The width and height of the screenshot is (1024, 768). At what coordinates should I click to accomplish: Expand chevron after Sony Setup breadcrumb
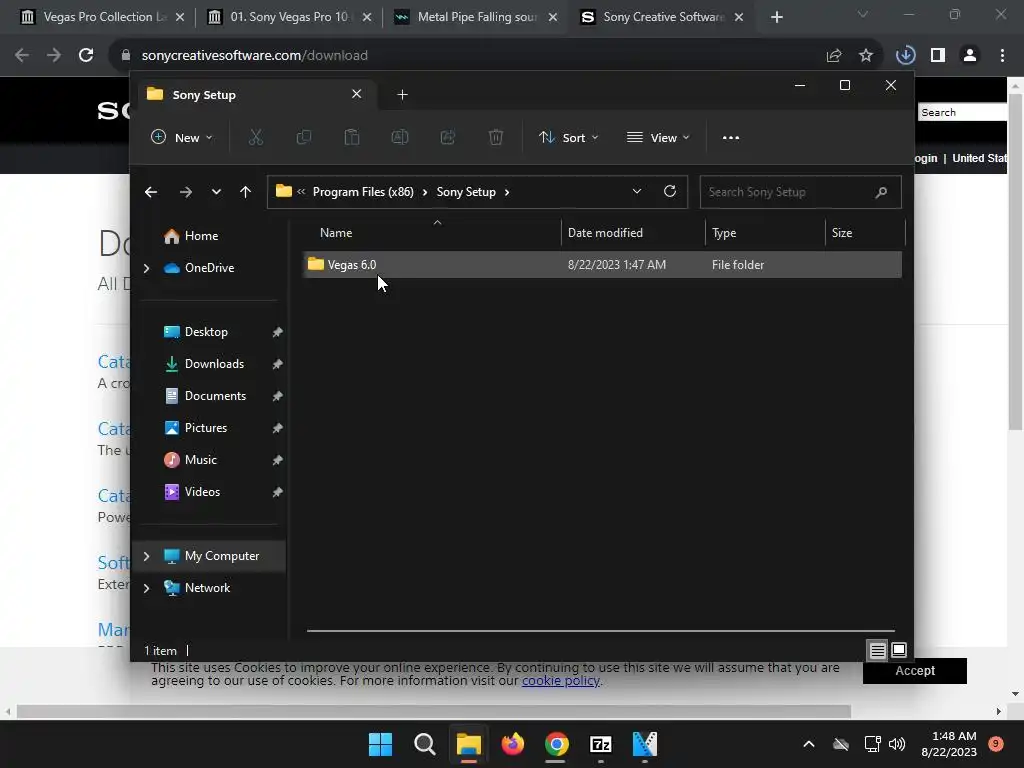tap(507, 192)
